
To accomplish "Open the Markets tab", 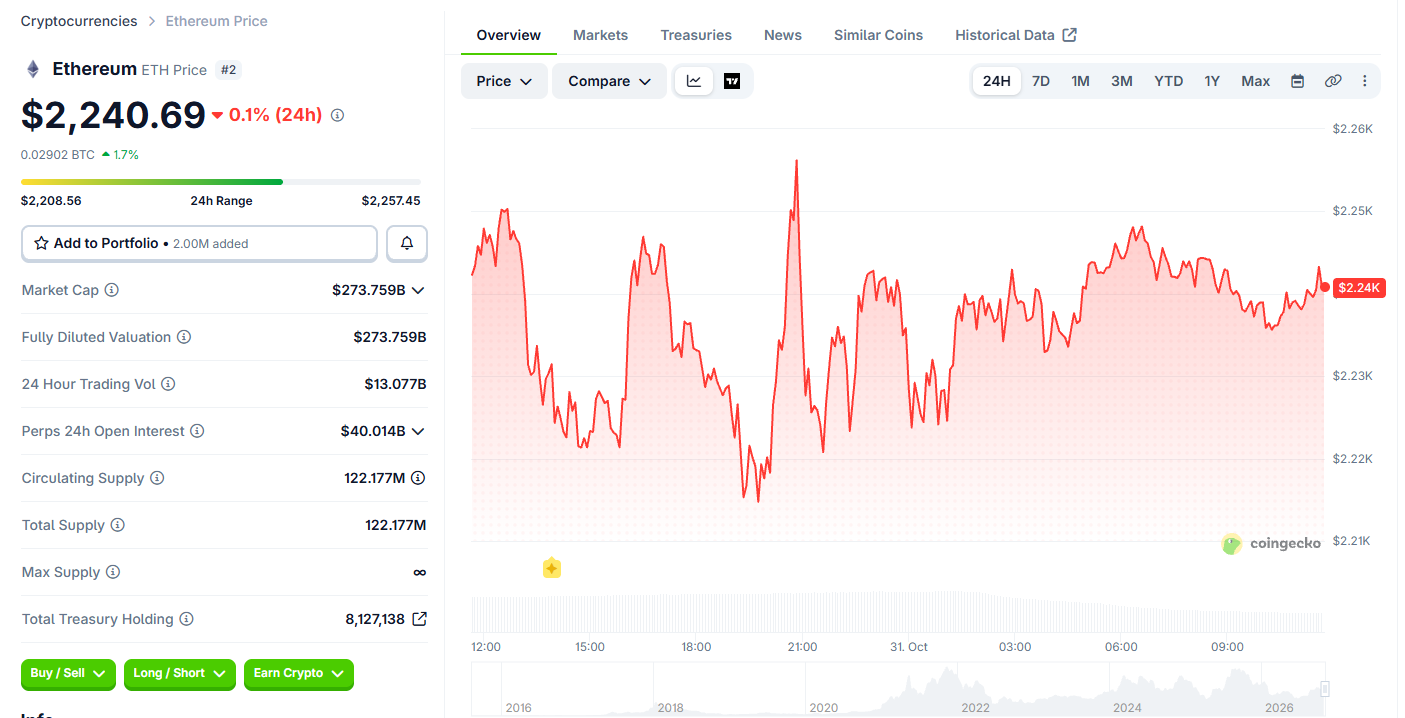I will tap(601, 35).
